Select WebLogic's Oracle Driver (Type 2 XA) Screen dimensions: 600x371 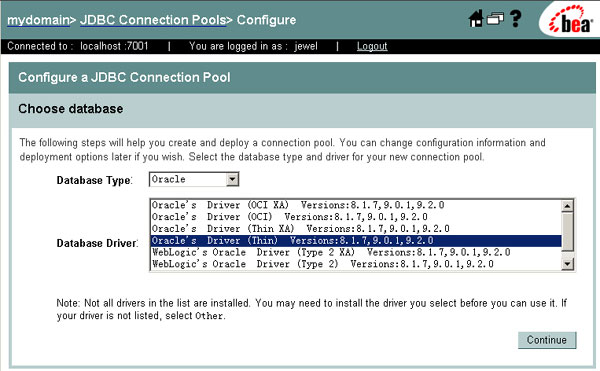pyautogui.click(x=356, y=252)
